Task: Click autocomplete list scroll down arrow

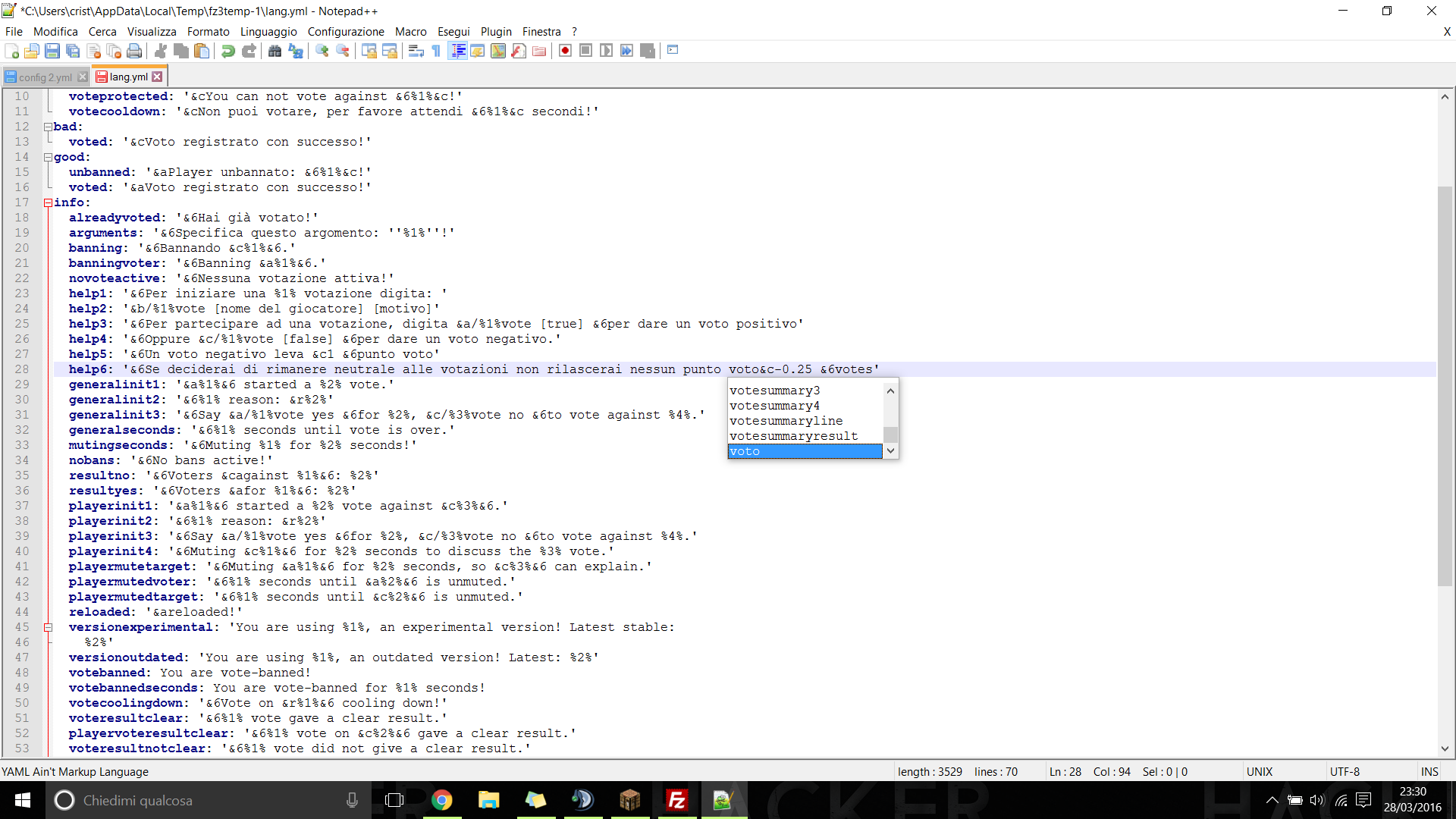Action: 890,450
